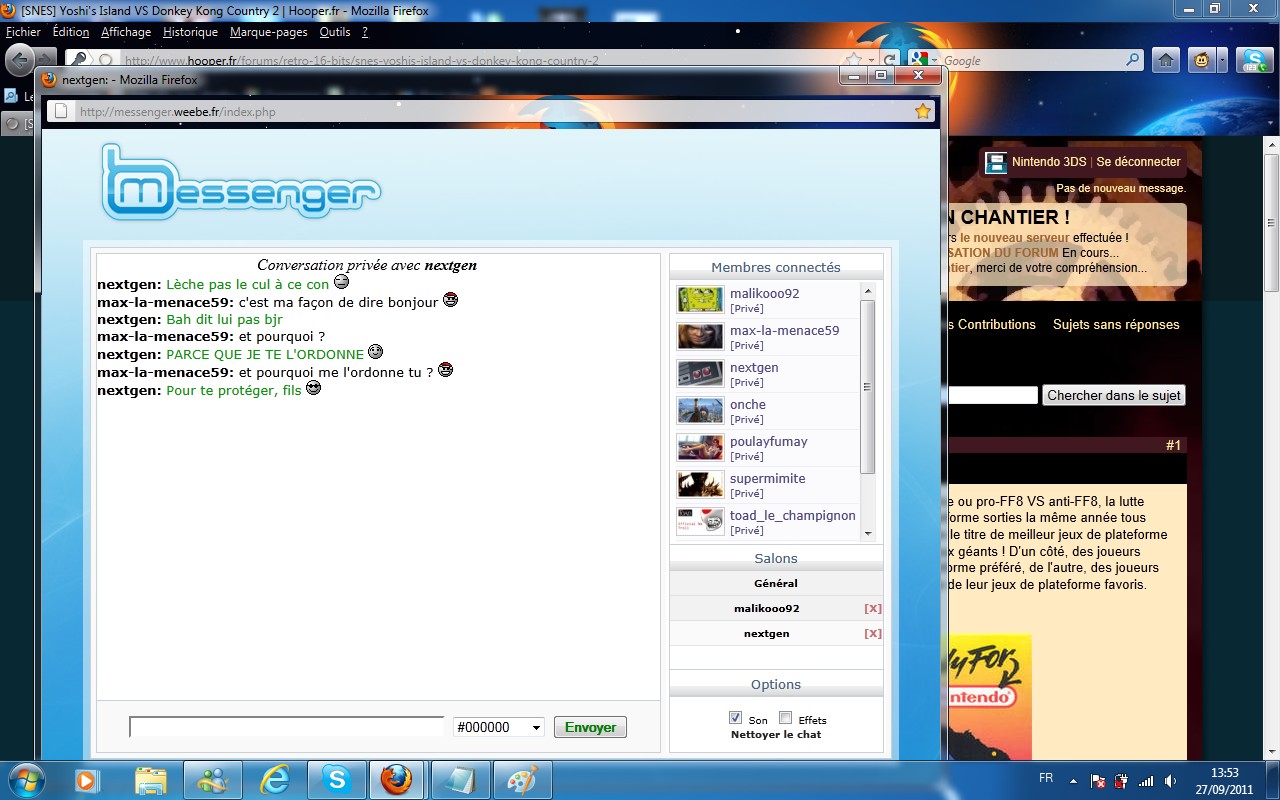Open the monkey icon dropdown arrow
The width and height of the screenshot is (1280, 800).
click(x=1221, y=60)
